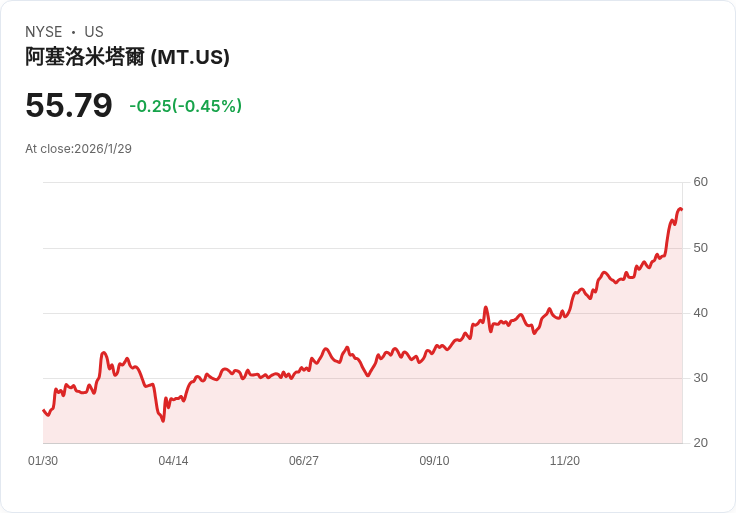The height and width of the screenshot is (513, 736).
Task: Click the 30 value on the price axis
Action: 700,378
